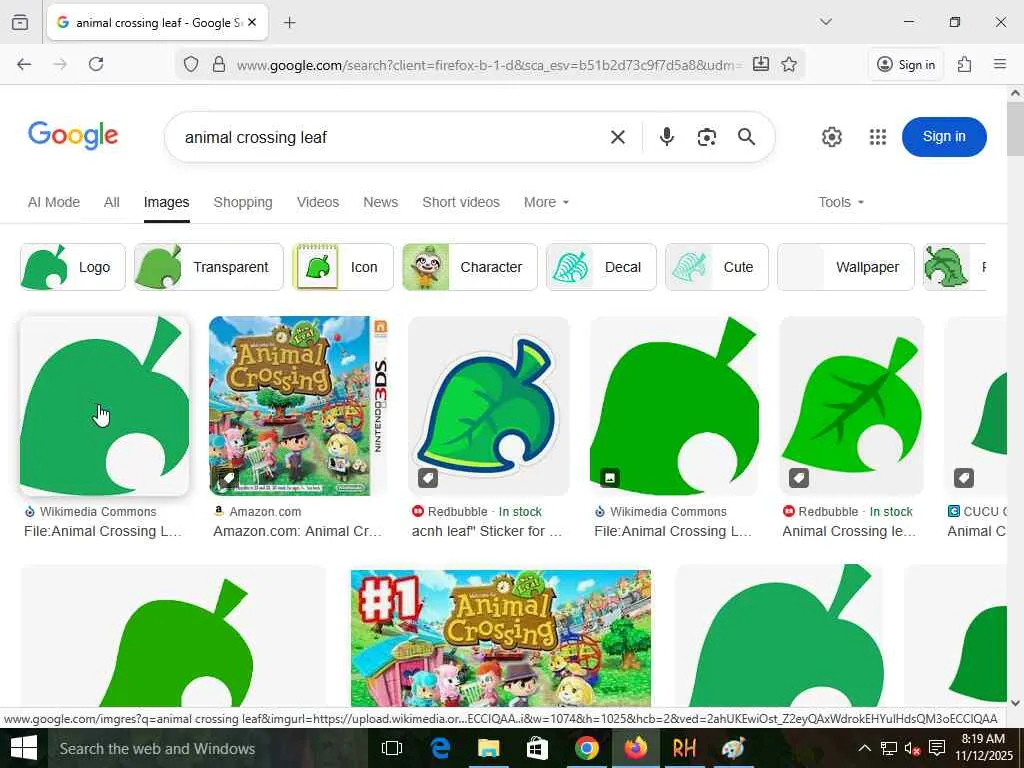Open the Firefox extensions icon
1024x768 pixels.
[x=964, y=64]
